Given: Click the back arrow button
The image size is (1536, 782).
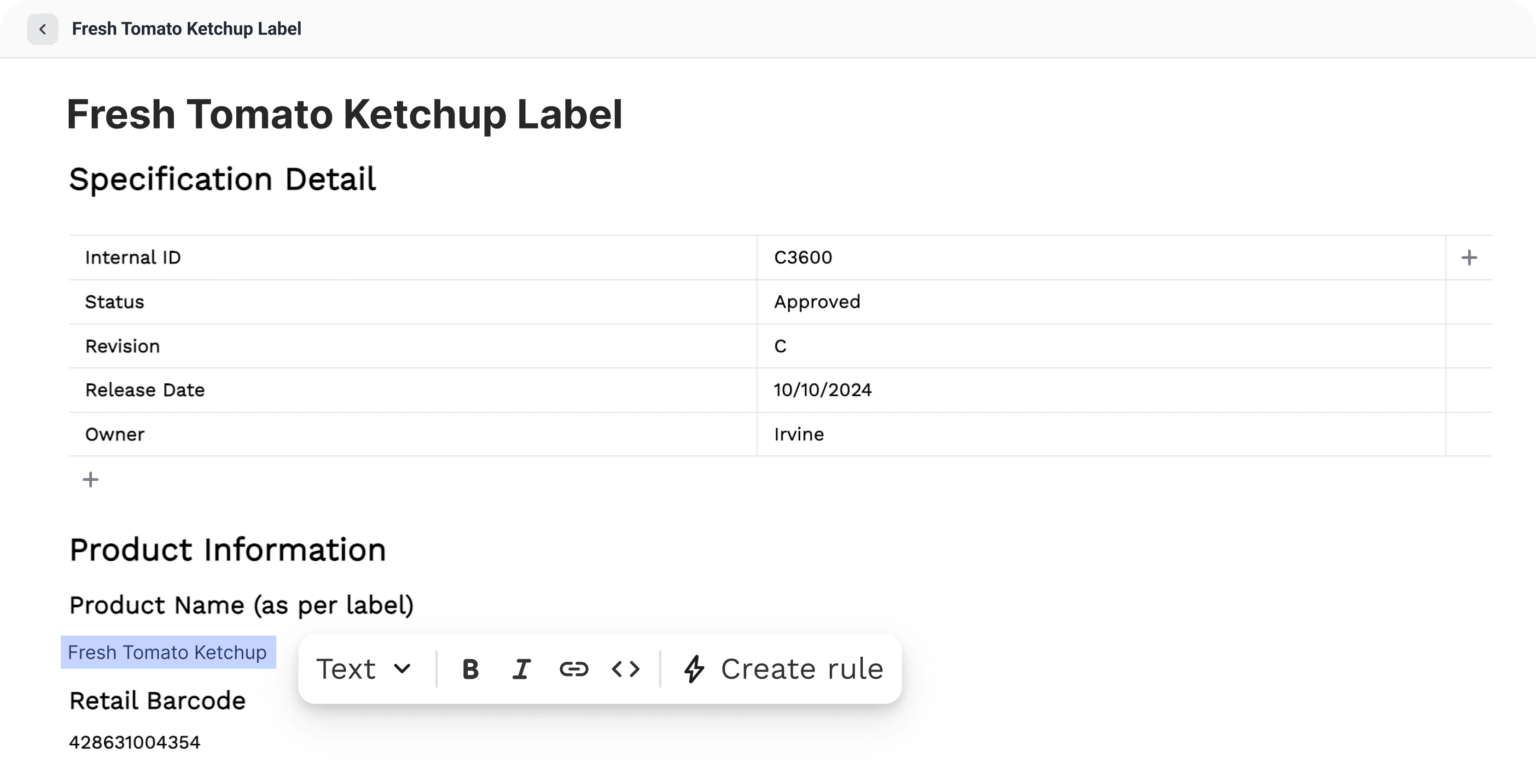Looking at the screenshot, I should (x=42, y=29).
